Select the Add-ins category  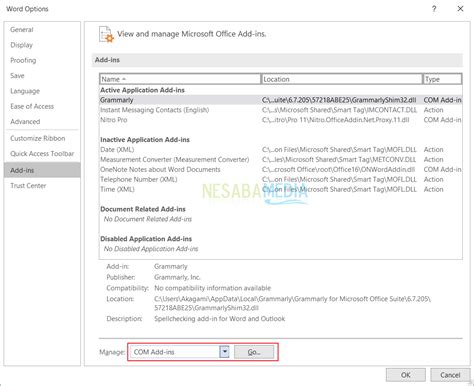[x=42, y=170]
